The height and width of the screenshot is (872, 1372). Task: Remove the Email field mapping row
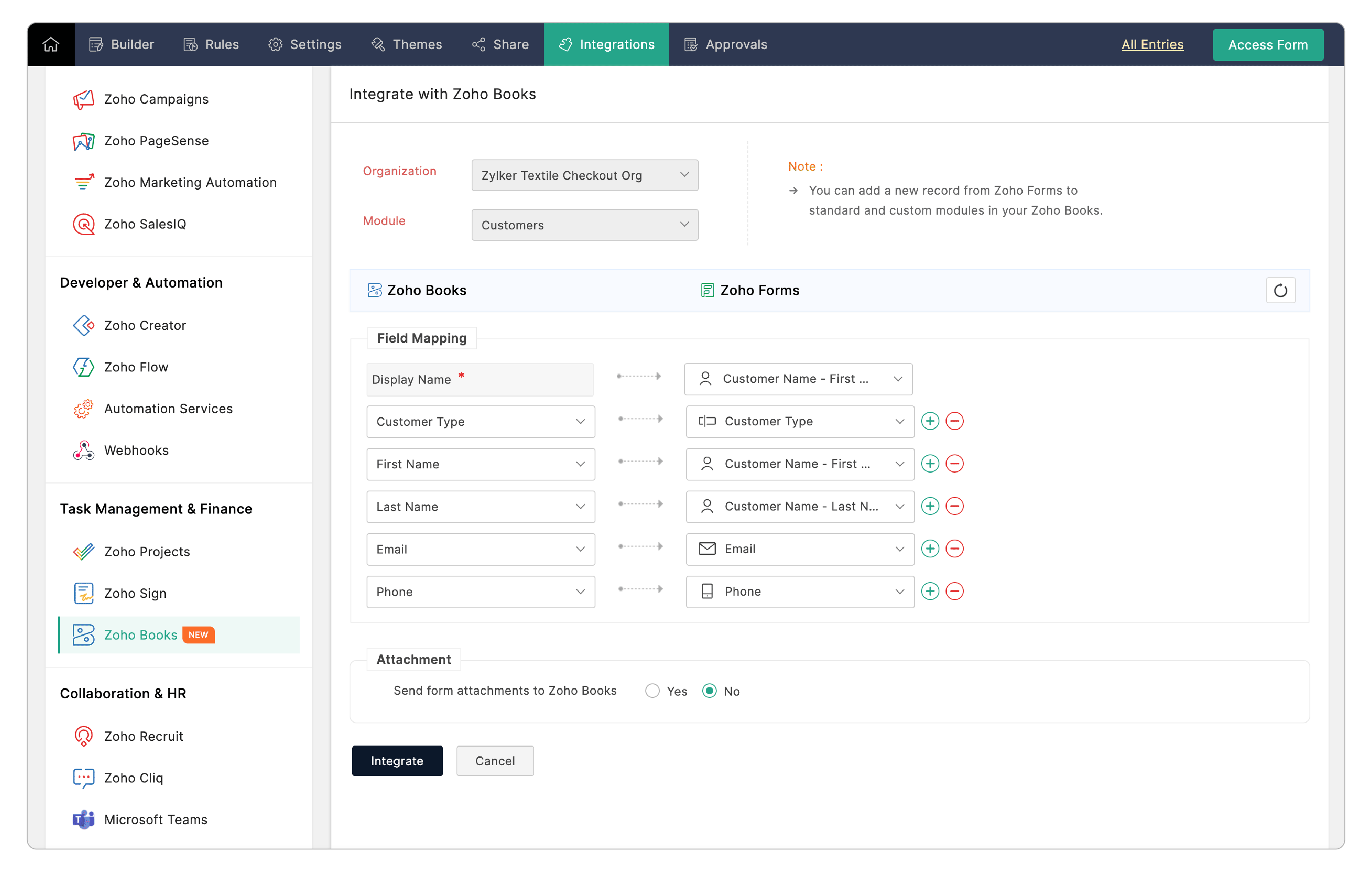point(954,548)
